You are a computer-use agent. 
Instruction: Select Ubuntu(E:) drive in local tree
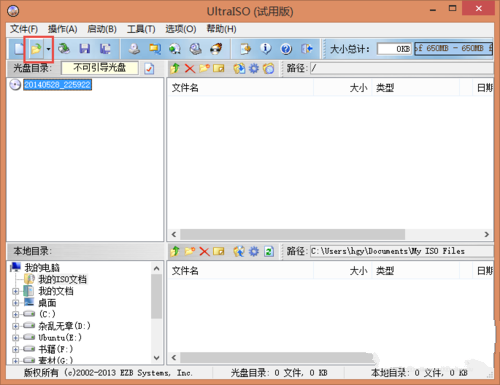(60, 337)
